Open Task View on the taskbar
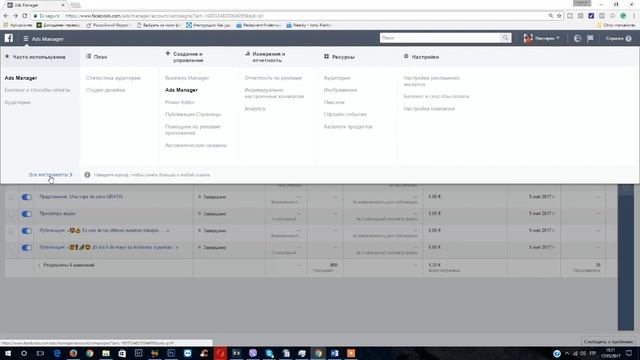The width and height of the screenshot is (640, 360). pyautogui.click(x=40, y=353)
